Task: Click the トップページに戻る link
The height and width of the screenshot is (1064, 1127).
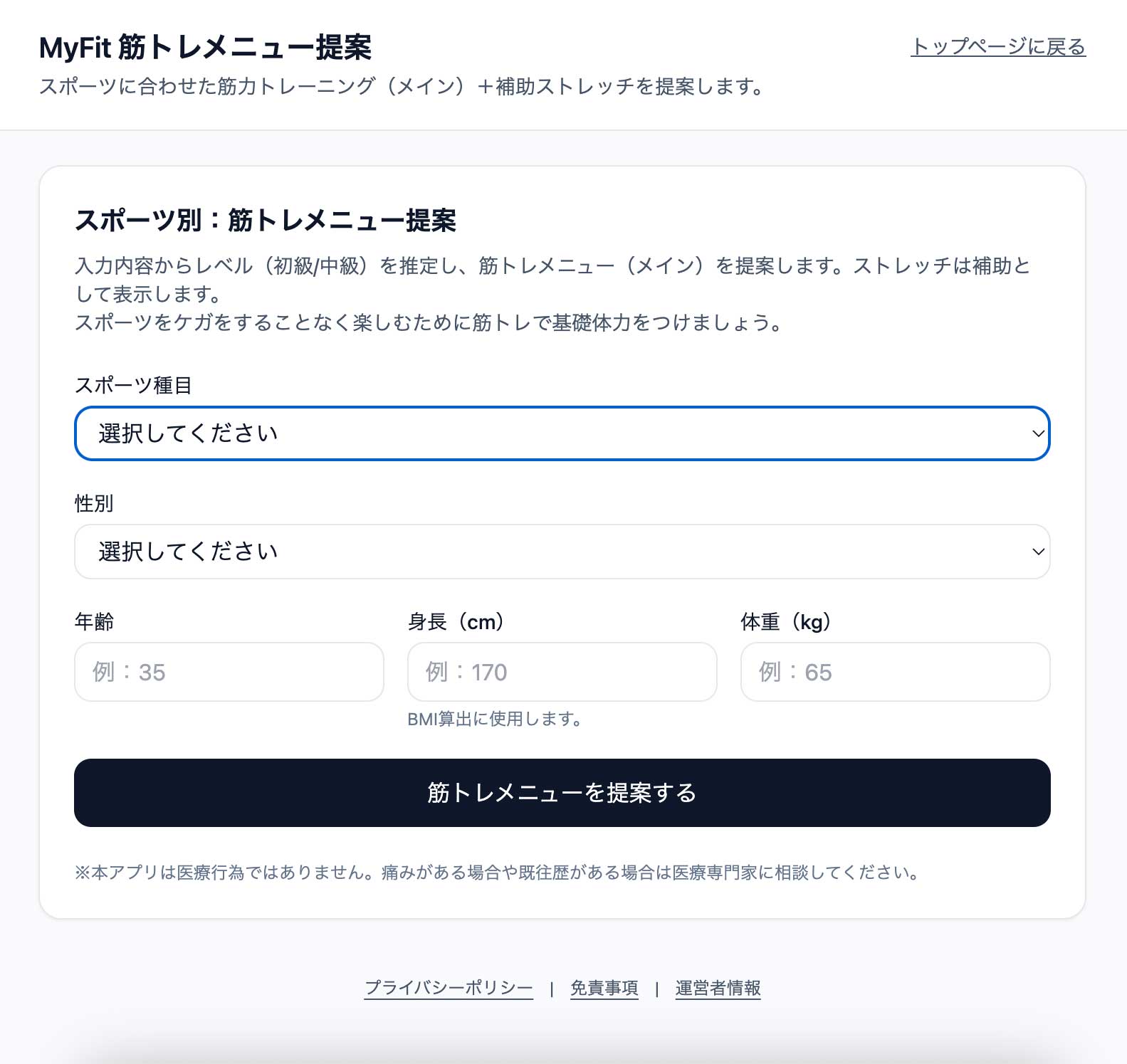Action: [x=997, y=47]
